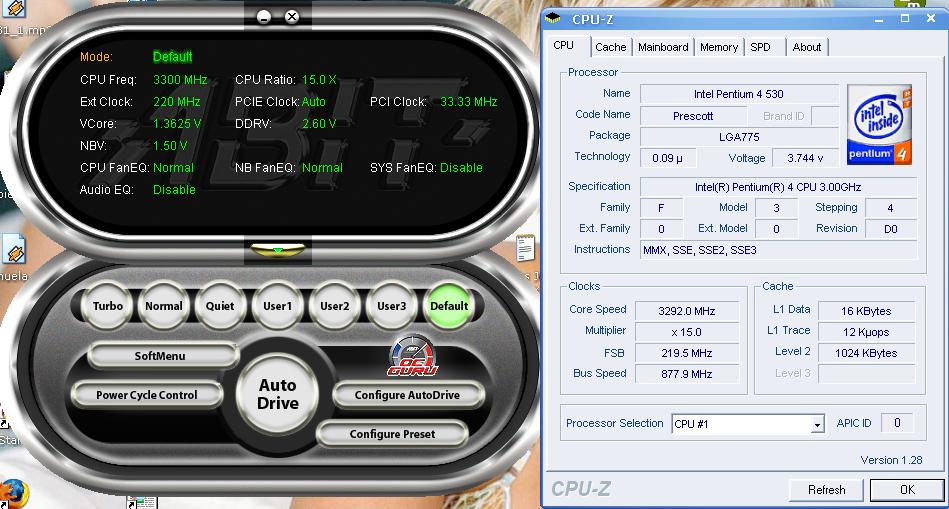Open the Mainboard tab
This screenshot has height=509, width=949.
pyautogui.click(x=663, y=47)
